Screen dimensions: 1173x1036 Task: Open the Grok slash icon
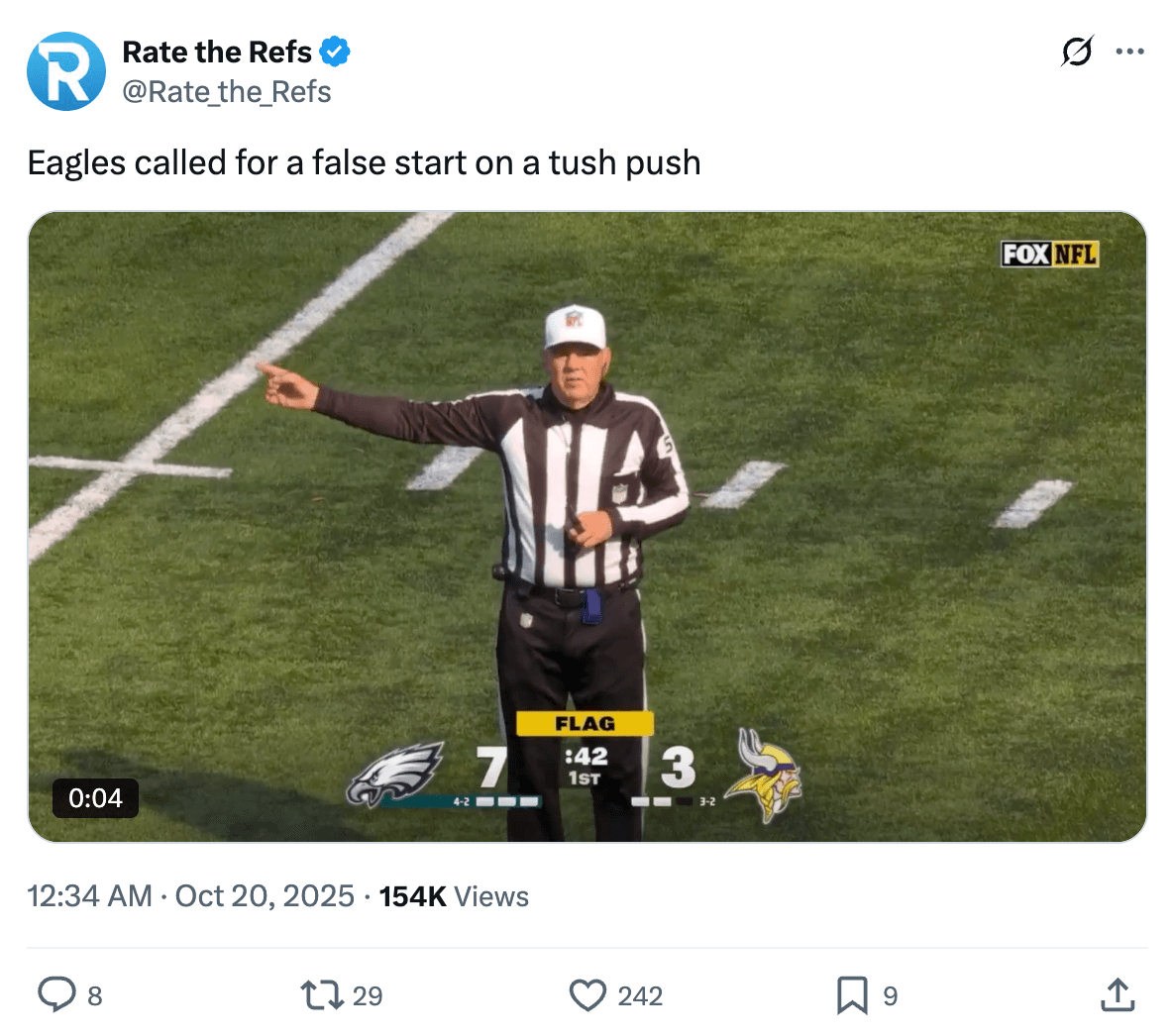1077,52
